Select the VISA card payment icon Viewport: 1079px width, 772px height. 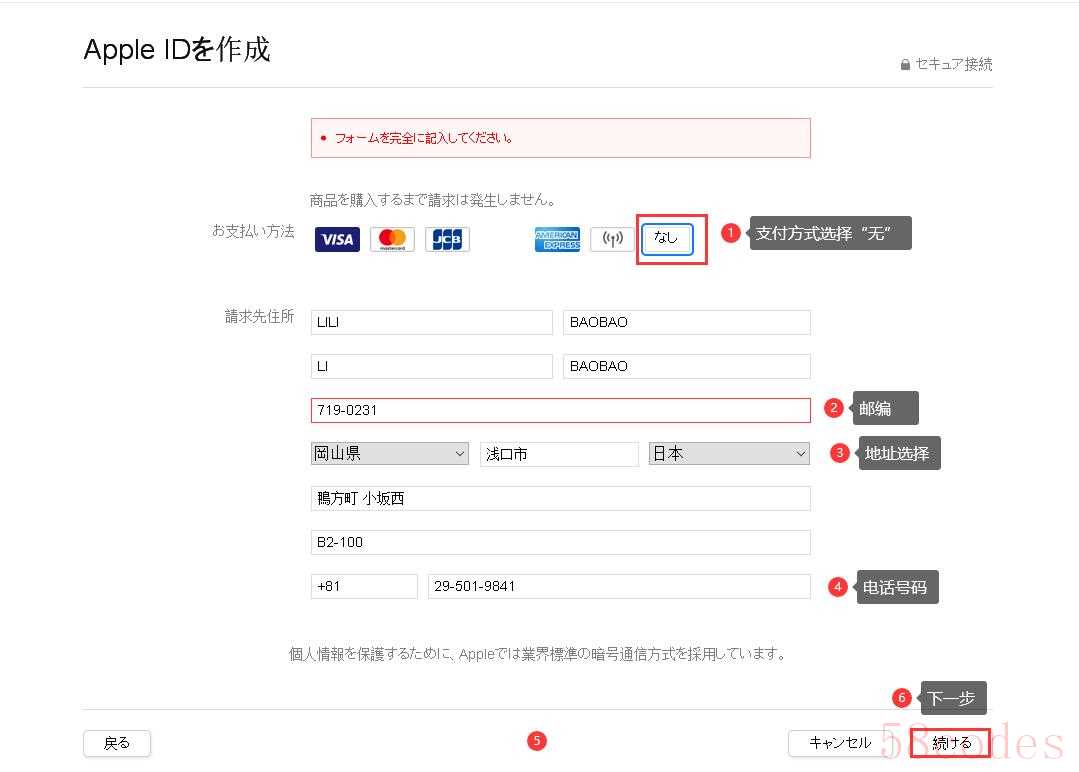click(337, 240)
